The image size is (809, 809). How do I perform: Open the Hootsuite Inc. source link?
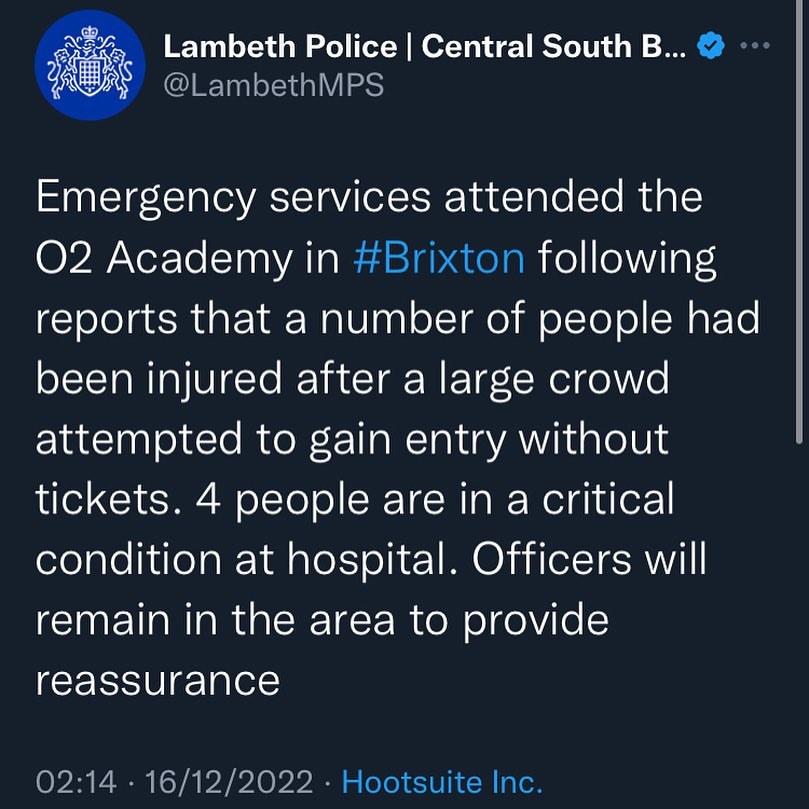(441, 781)
